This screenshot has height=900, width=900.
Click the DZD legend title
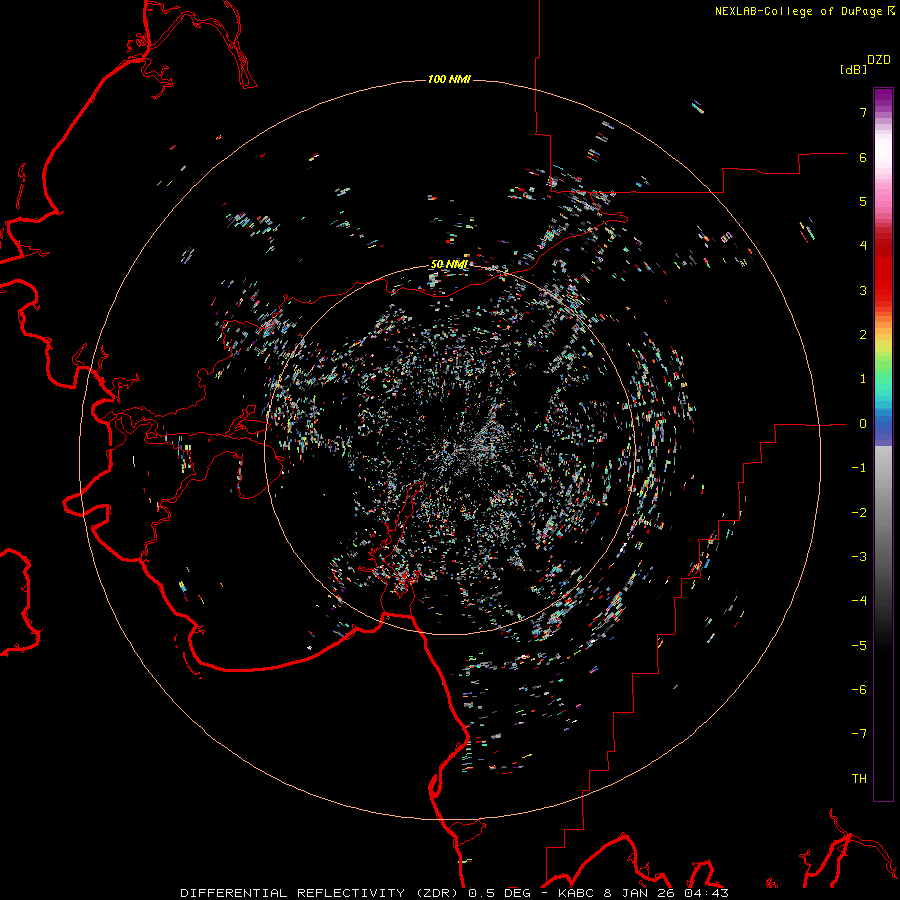click(x=879, y=59)
